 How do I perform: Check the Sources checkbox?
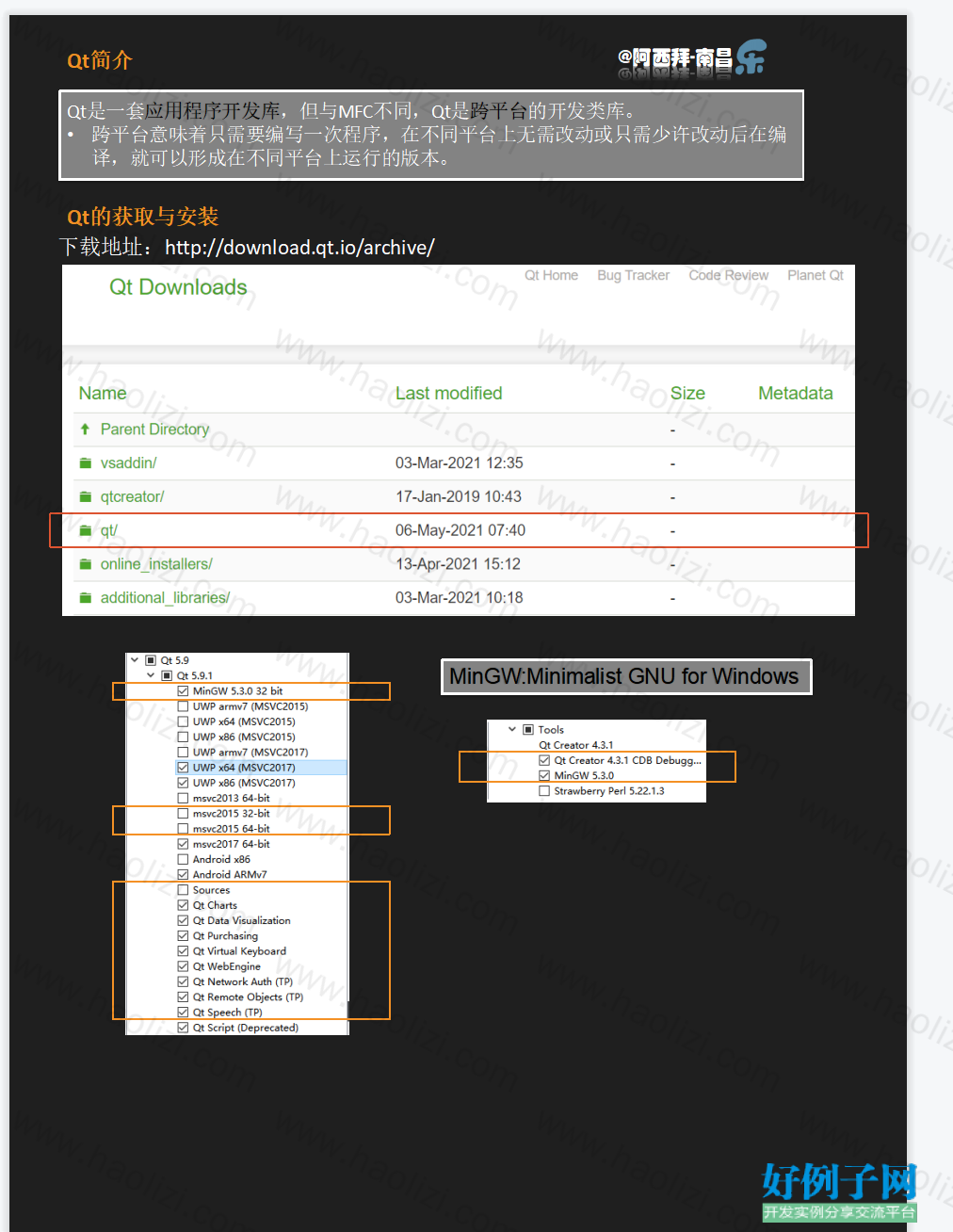(x=183, y=890)
